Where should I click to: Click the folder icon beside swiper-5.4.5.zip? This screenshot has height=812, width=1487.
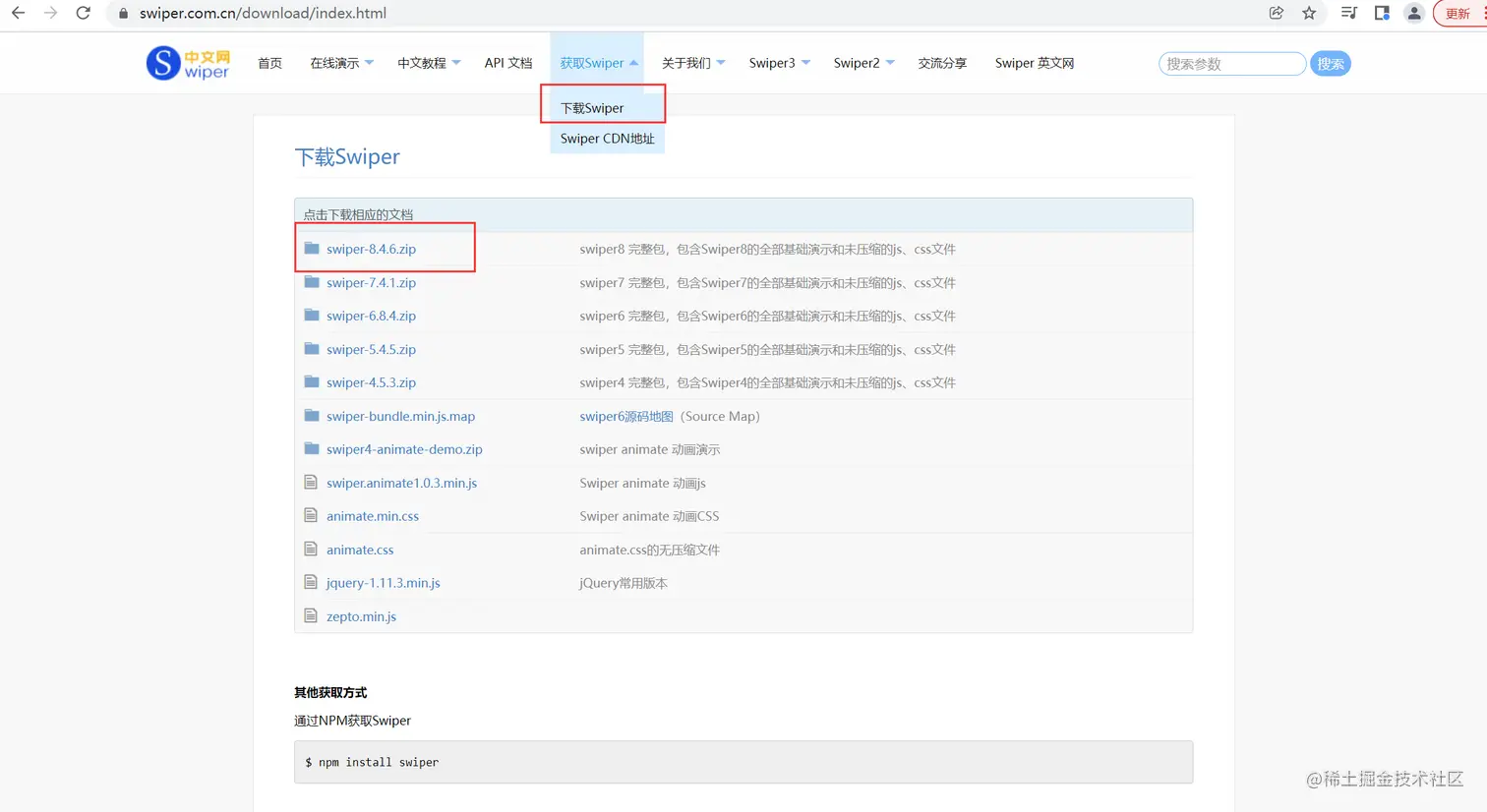click(x=312, y=348)
